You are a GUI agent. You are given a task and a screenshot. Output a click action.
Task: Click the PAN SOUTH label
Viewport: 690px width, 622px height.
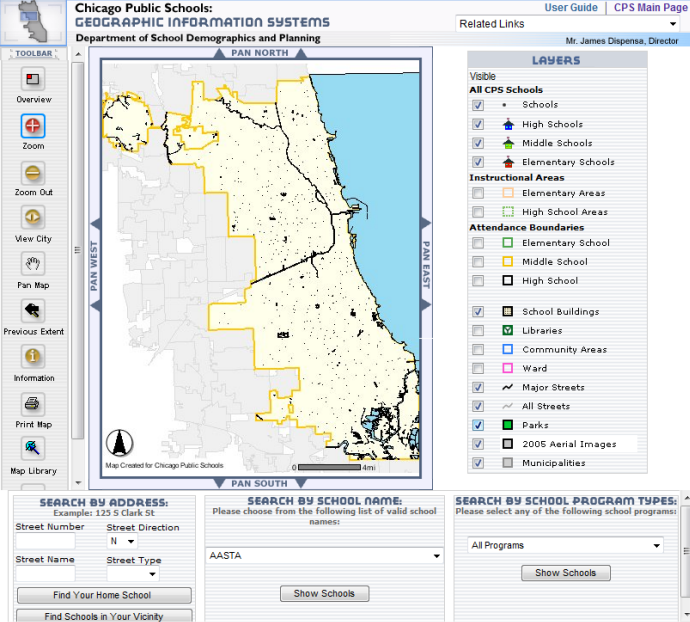[x=260, y=483]
